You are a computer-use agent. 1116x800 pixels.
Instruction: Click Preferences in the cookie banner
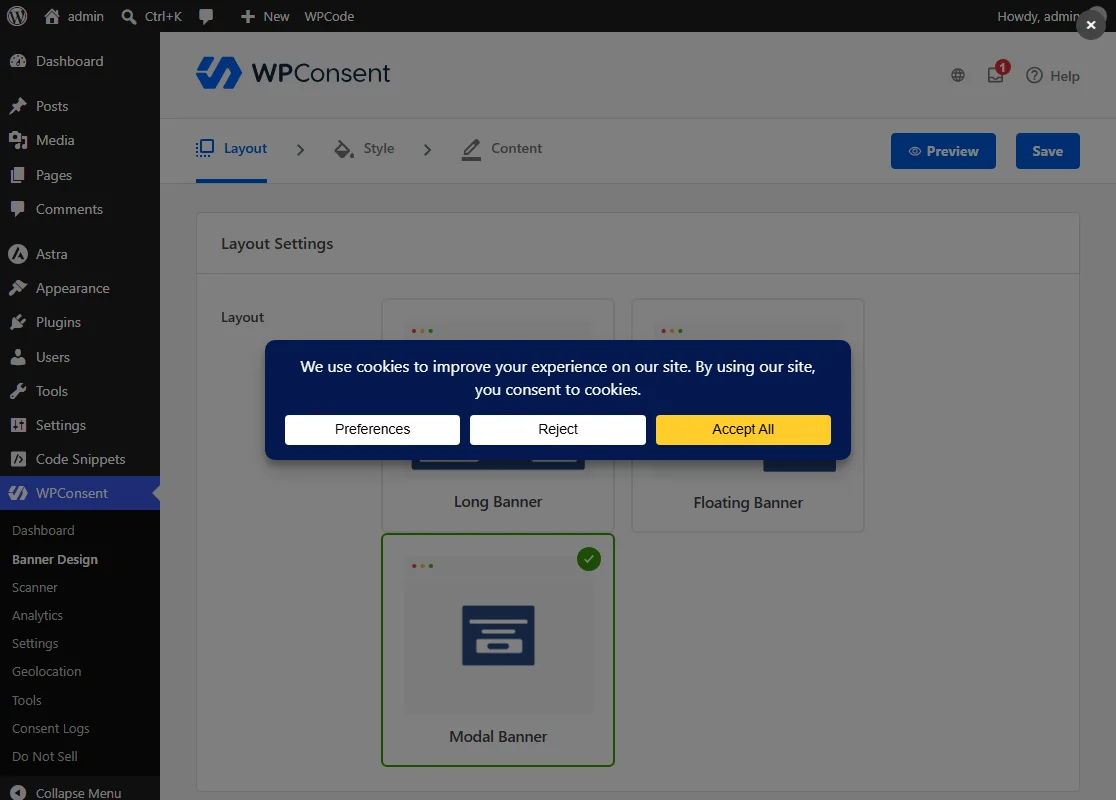372,429
